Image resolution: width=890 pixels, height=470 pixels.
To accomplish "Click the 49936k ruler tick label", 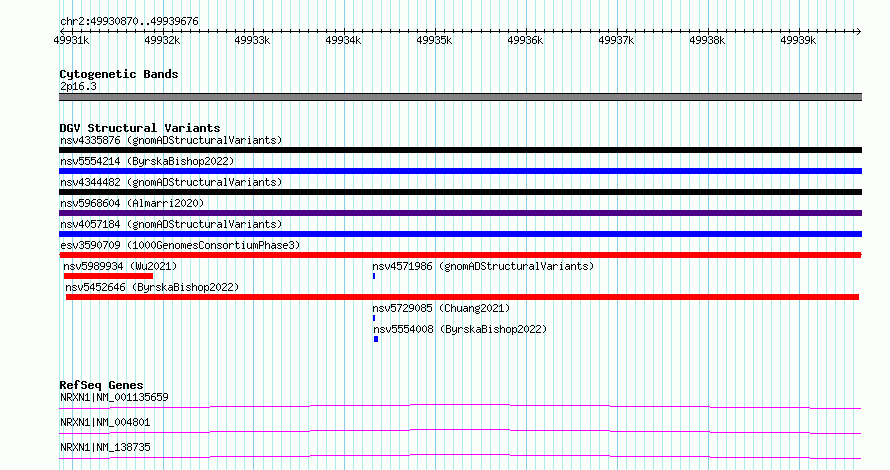I will point(525,40).
